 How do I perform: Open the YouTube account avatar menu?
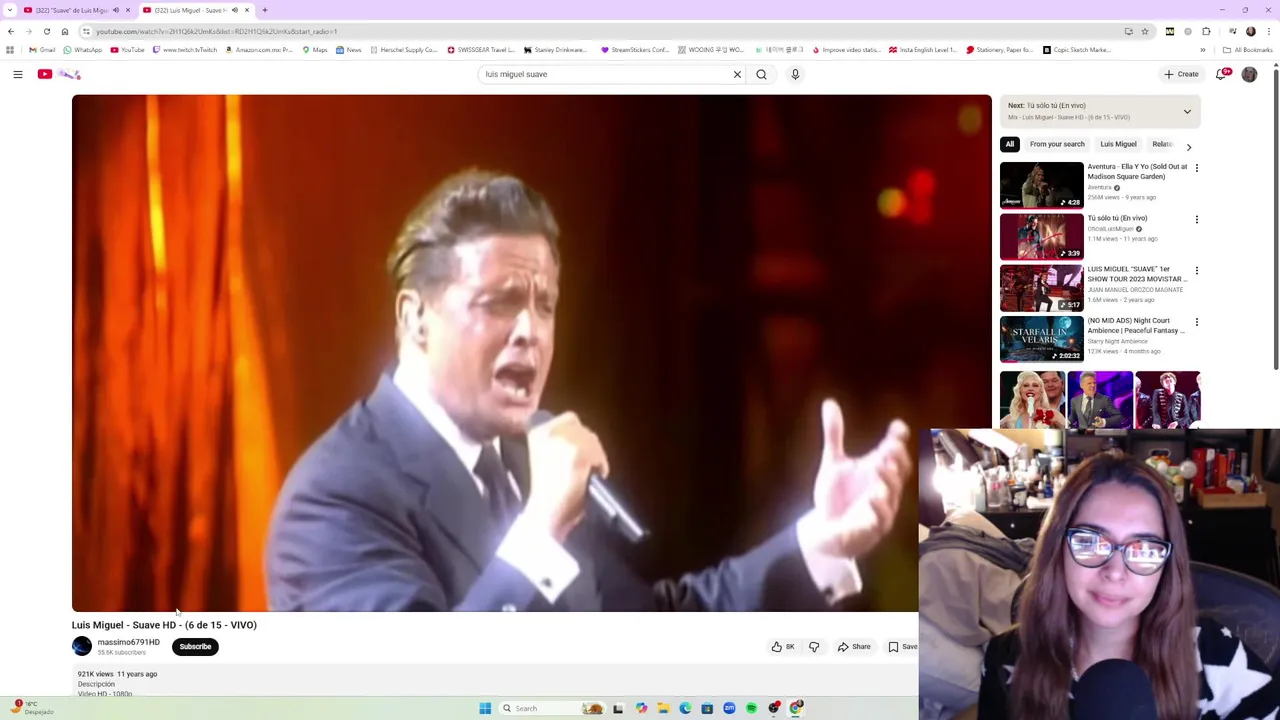pyautogui.click(x=1249, y=74)
